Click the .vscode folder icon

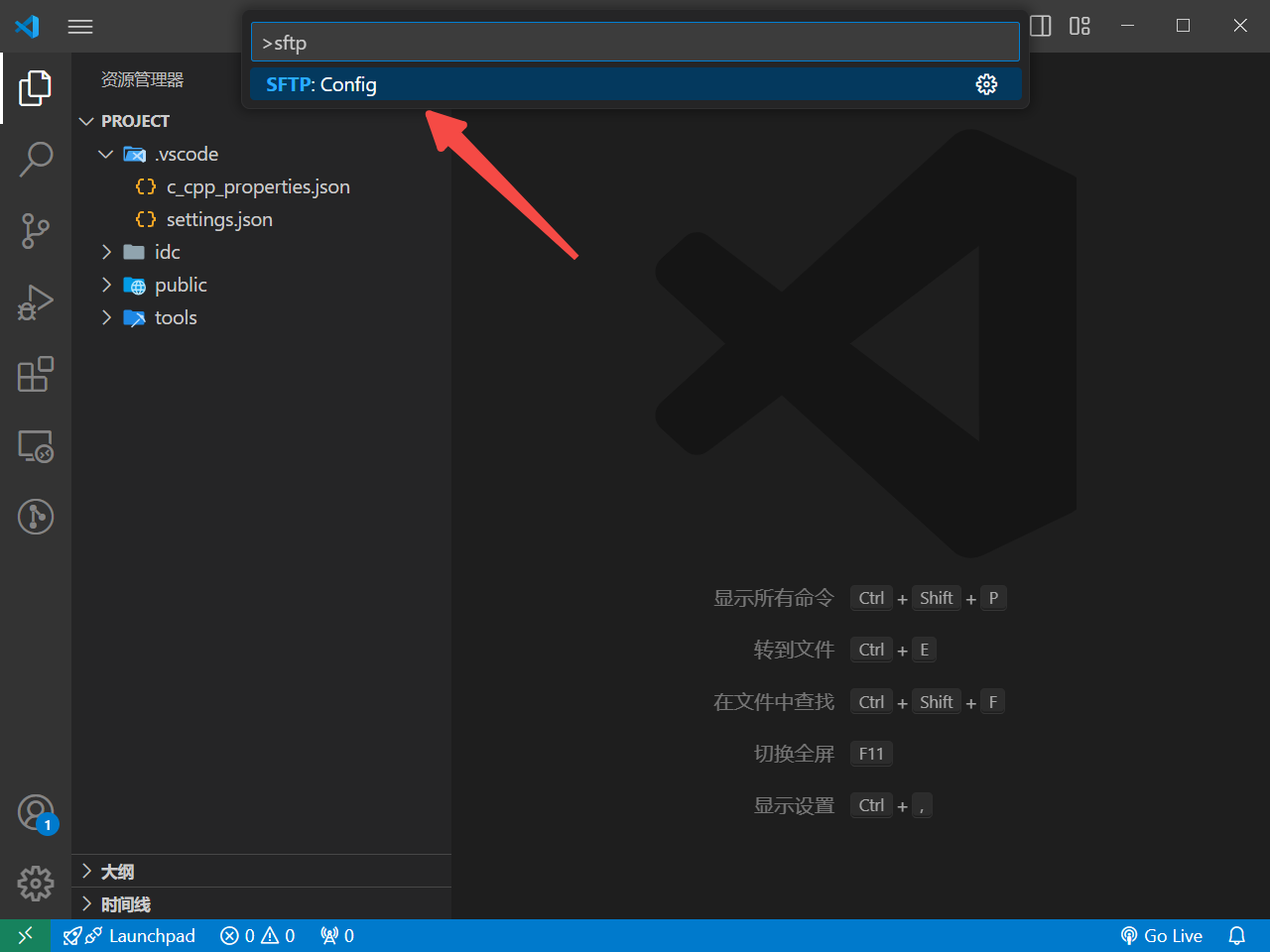point(135,154)
